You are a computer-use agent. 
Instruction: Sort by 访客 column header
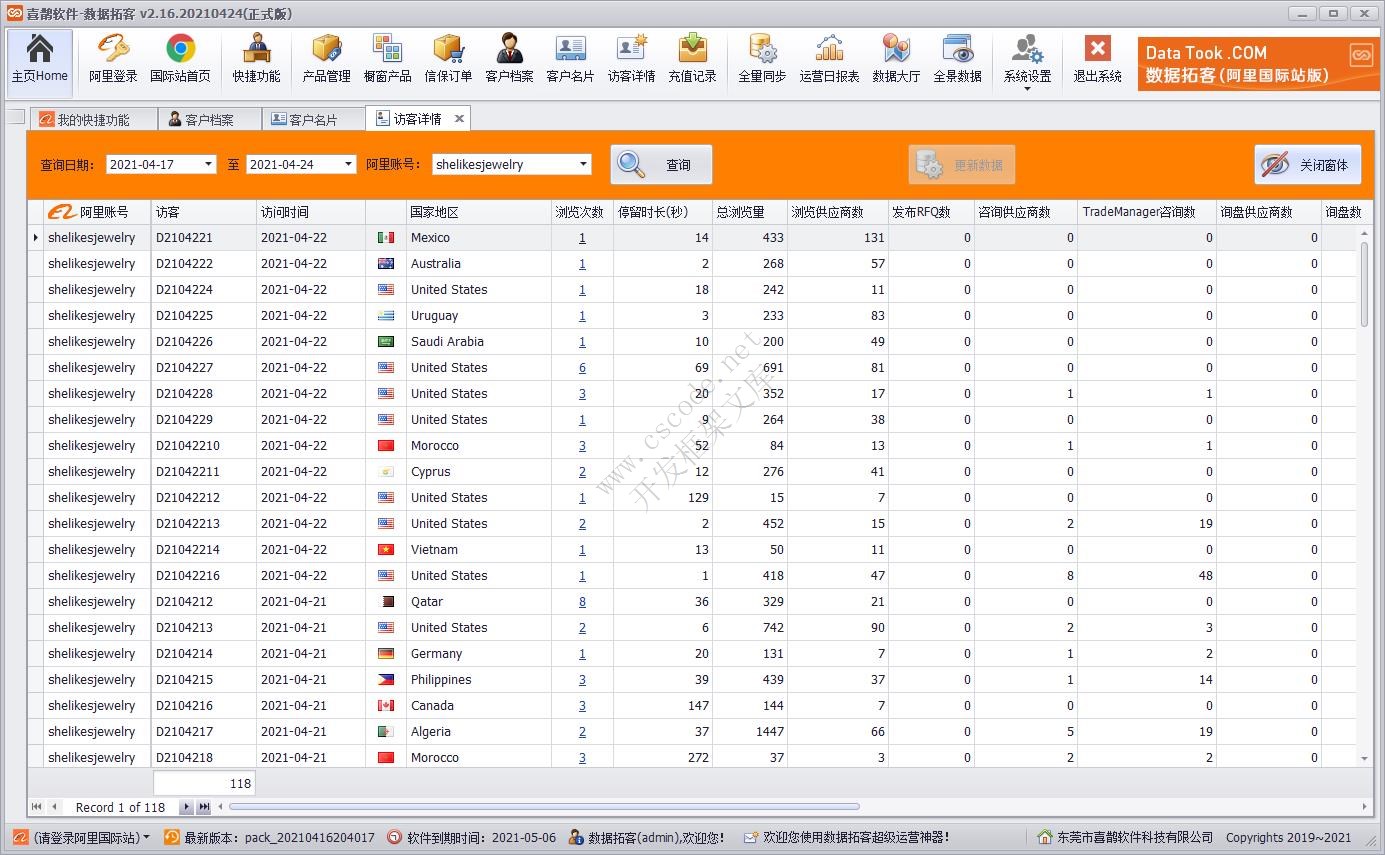click(204, 212)
